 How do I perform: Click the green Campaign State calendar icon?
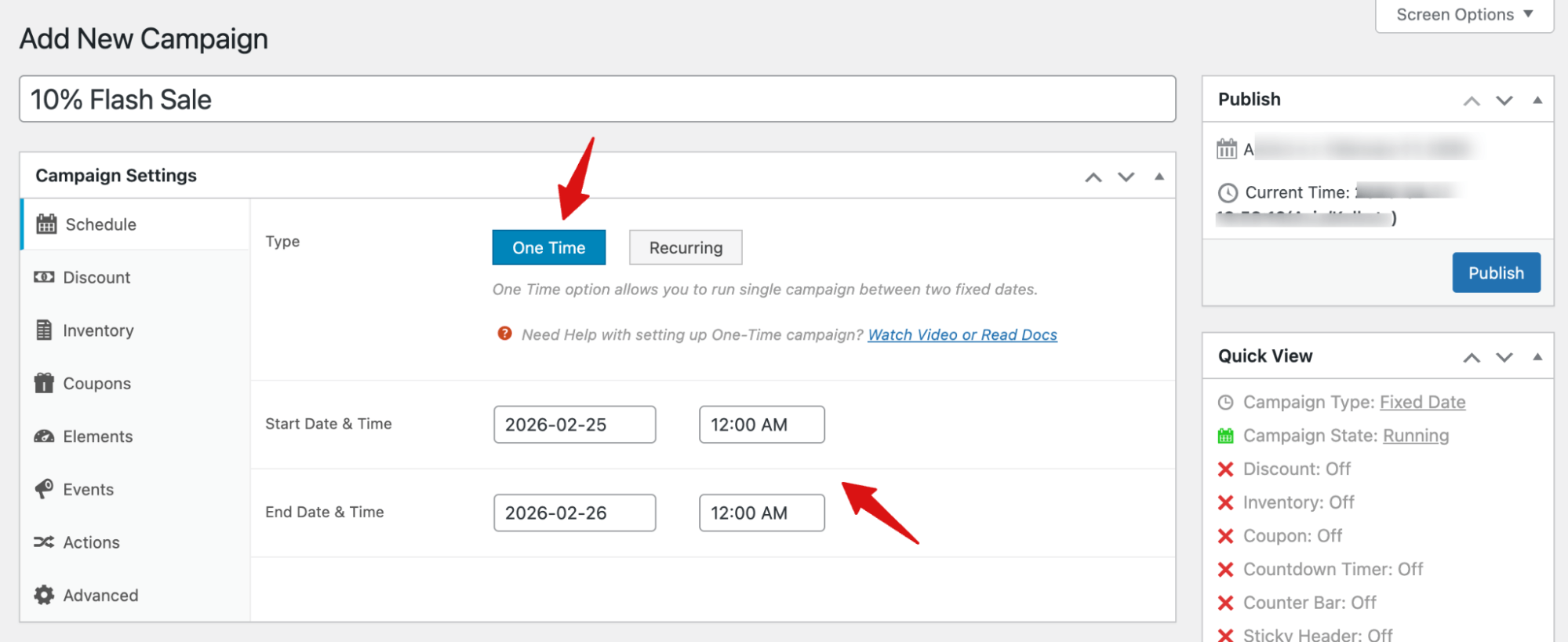(1225, 436)
